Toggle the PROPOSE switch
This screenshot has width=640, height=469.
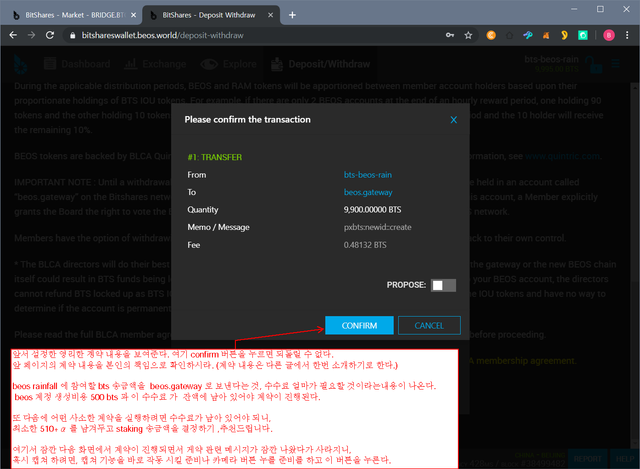(x=443, y=285)
